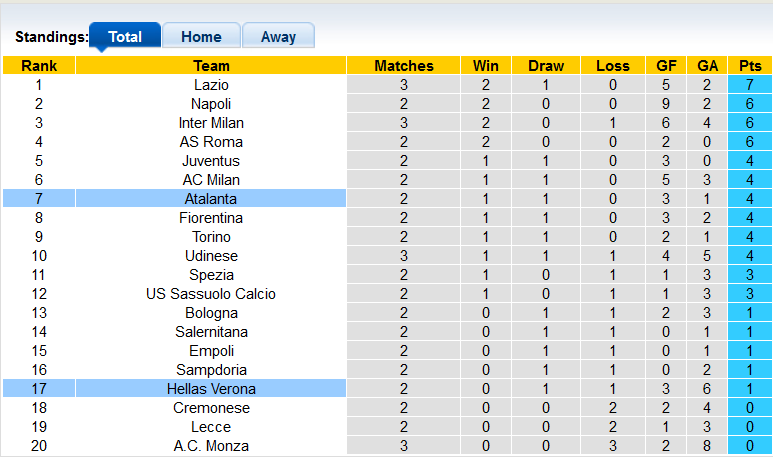
Task: Select the Matches column header
Action: tap(404, 66)
